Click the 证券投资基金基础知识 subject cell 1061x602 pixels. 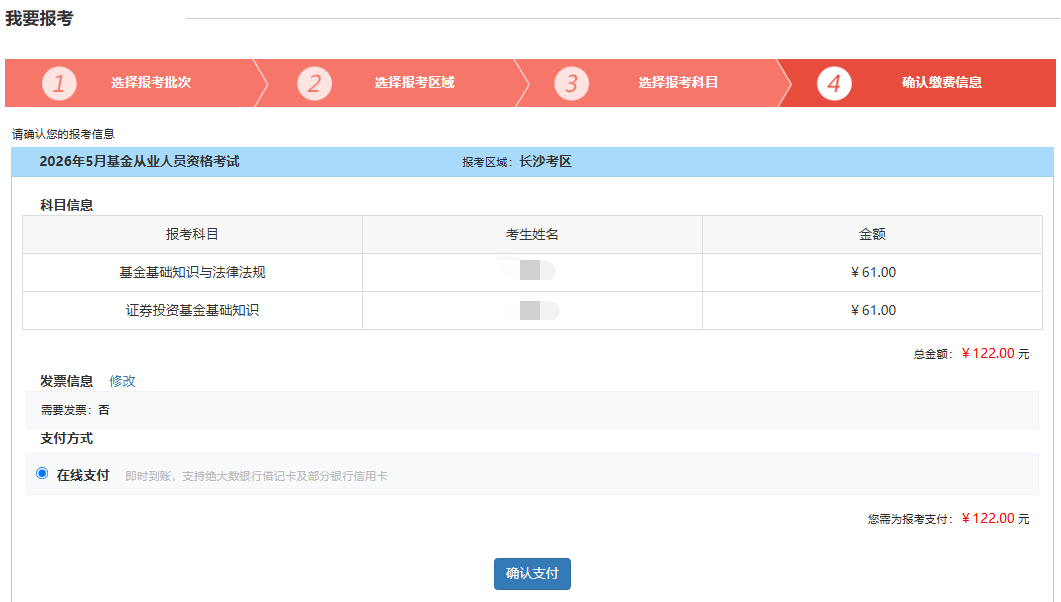(x=192, y=310)
